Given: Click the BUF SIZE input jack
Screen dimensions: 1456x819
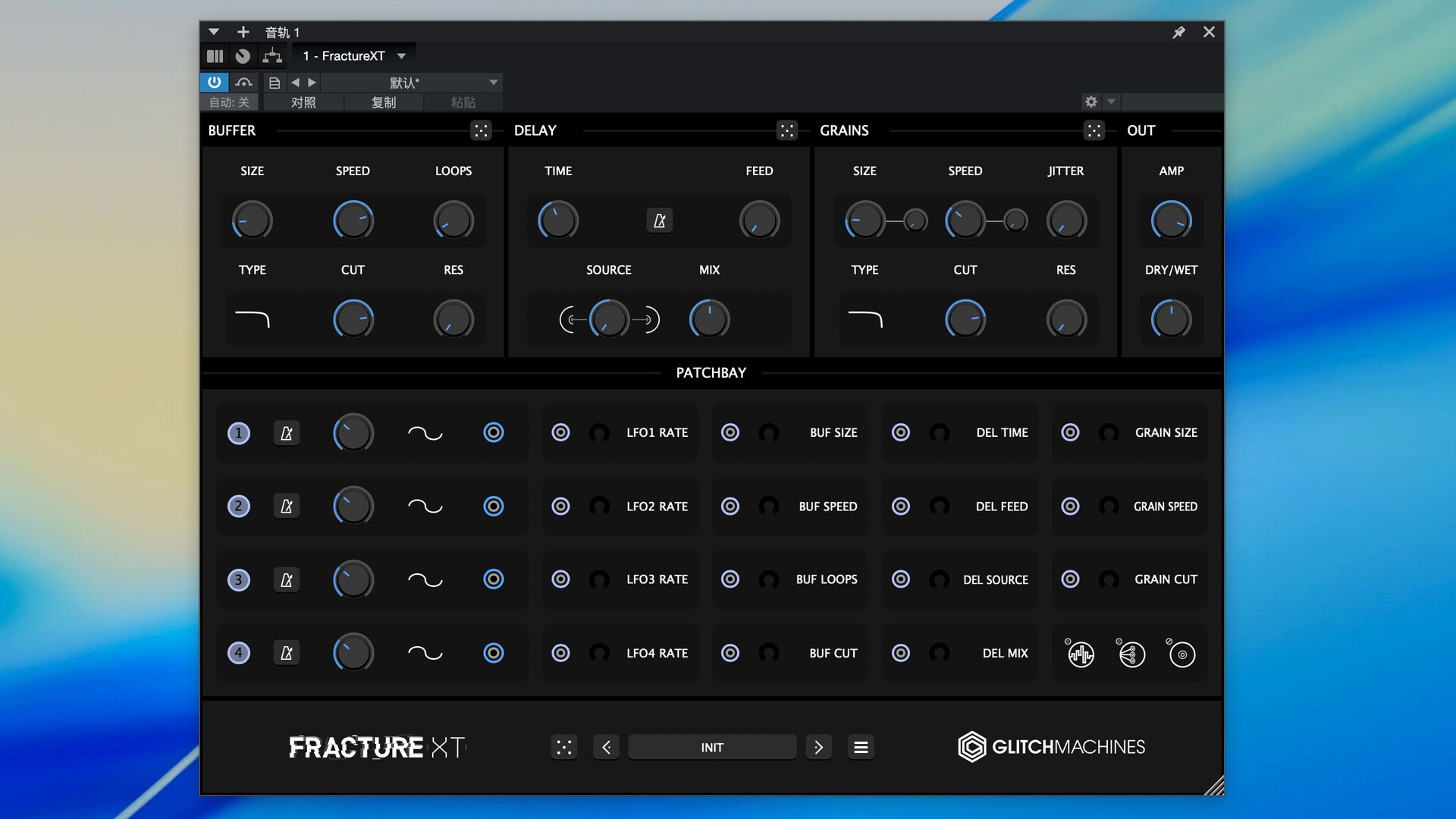Looking at the screenshot, I should [x=730, y=432].
